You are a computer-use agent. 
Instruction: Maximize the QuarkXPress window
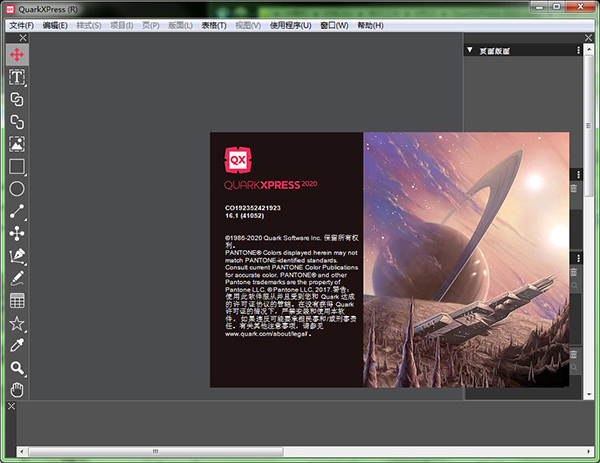(x=557, y=7)
